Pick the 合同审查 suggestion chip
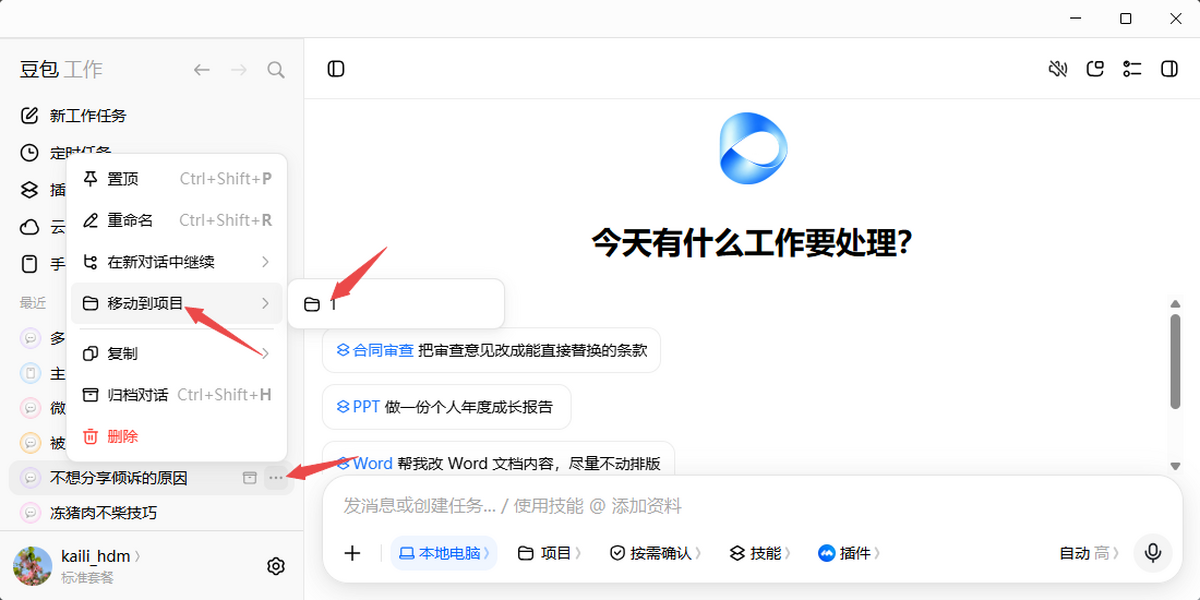Image resolution: width=1200 pixels, height=600 pixels. 491,350
